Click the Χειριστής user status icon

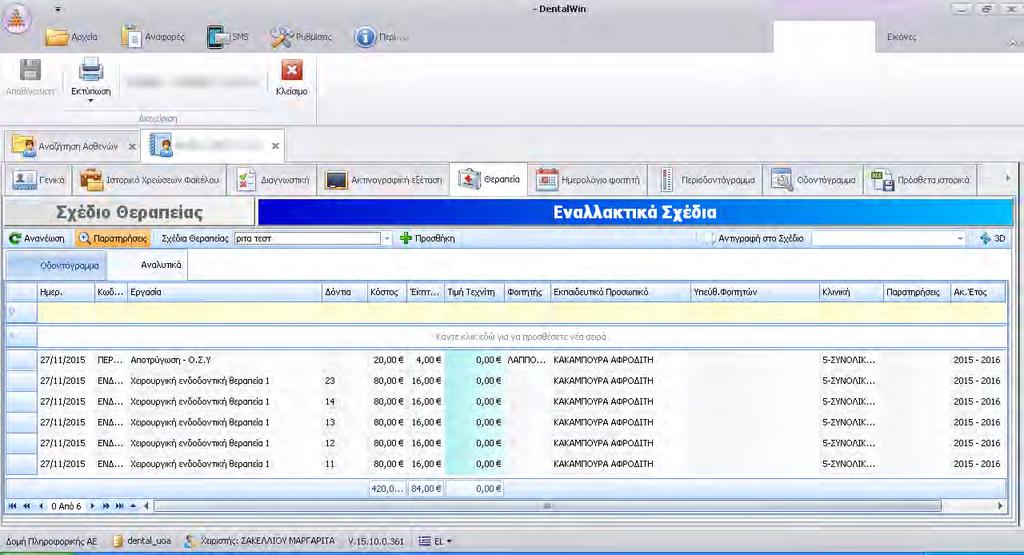coord(189,541)
